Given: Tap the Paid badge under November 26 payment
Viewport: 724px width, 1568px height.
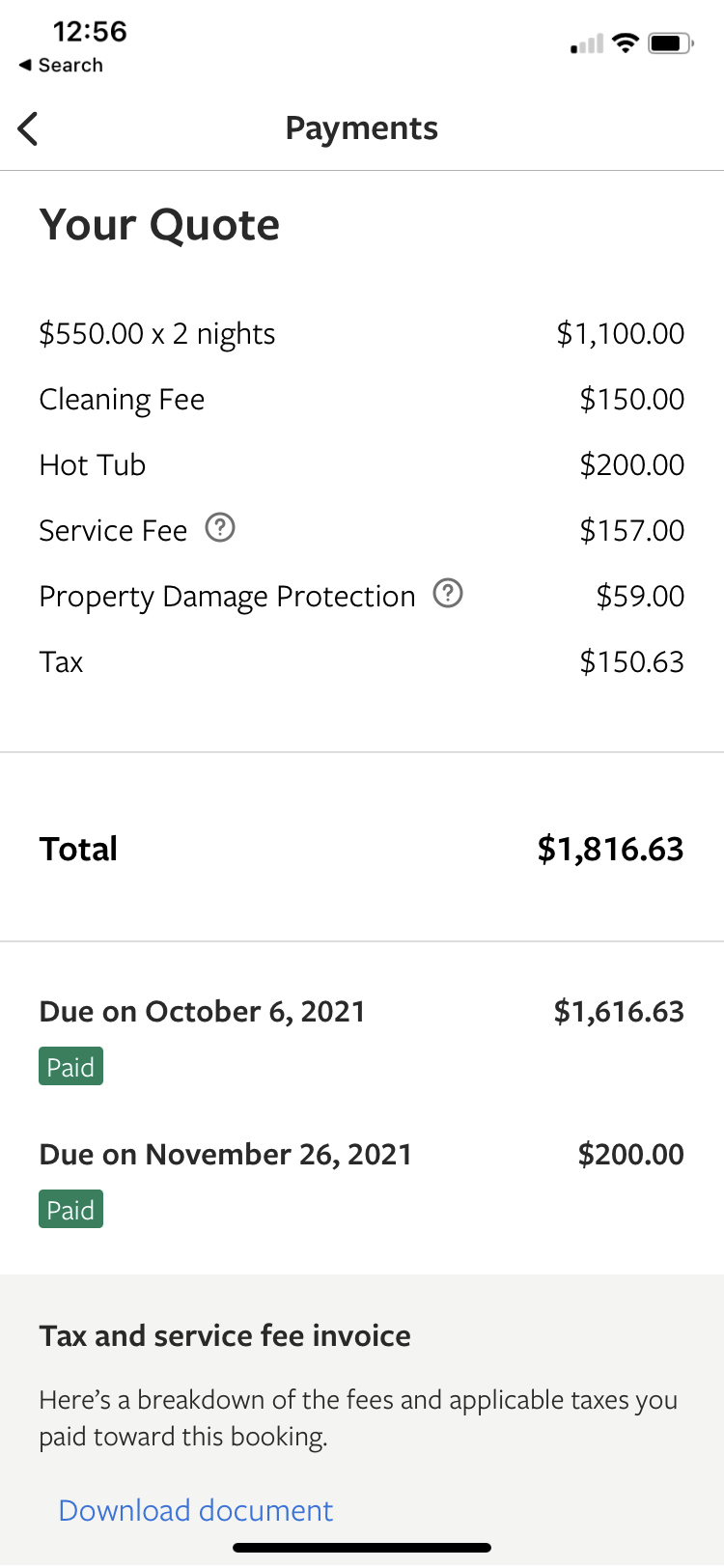Looking at the screenshot, I should pos(70,1208).
